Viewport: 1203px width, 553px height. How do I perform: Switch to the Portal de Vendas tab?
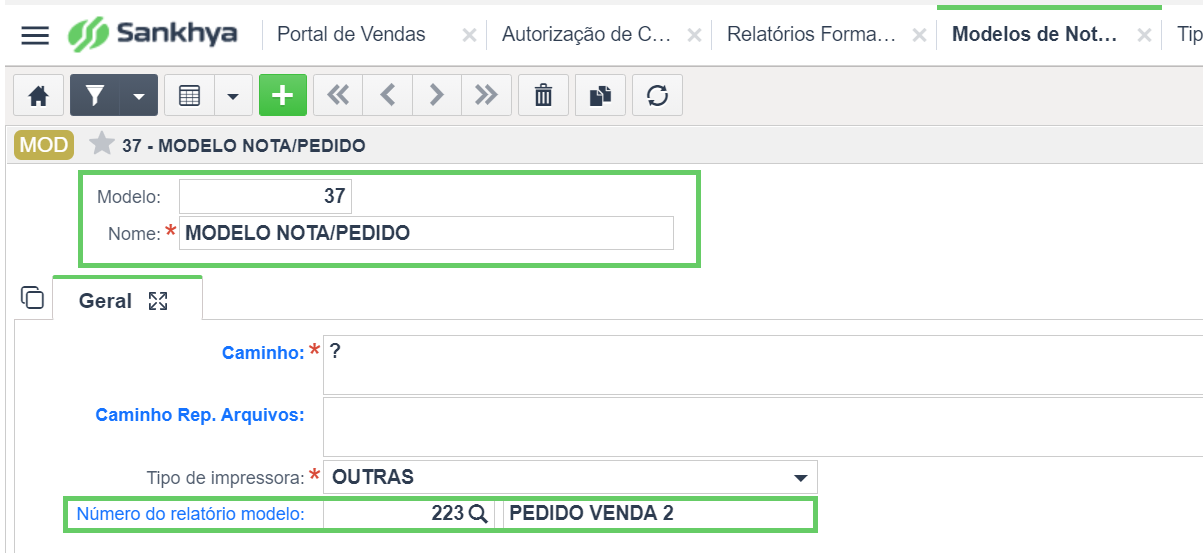click(351, 34)
